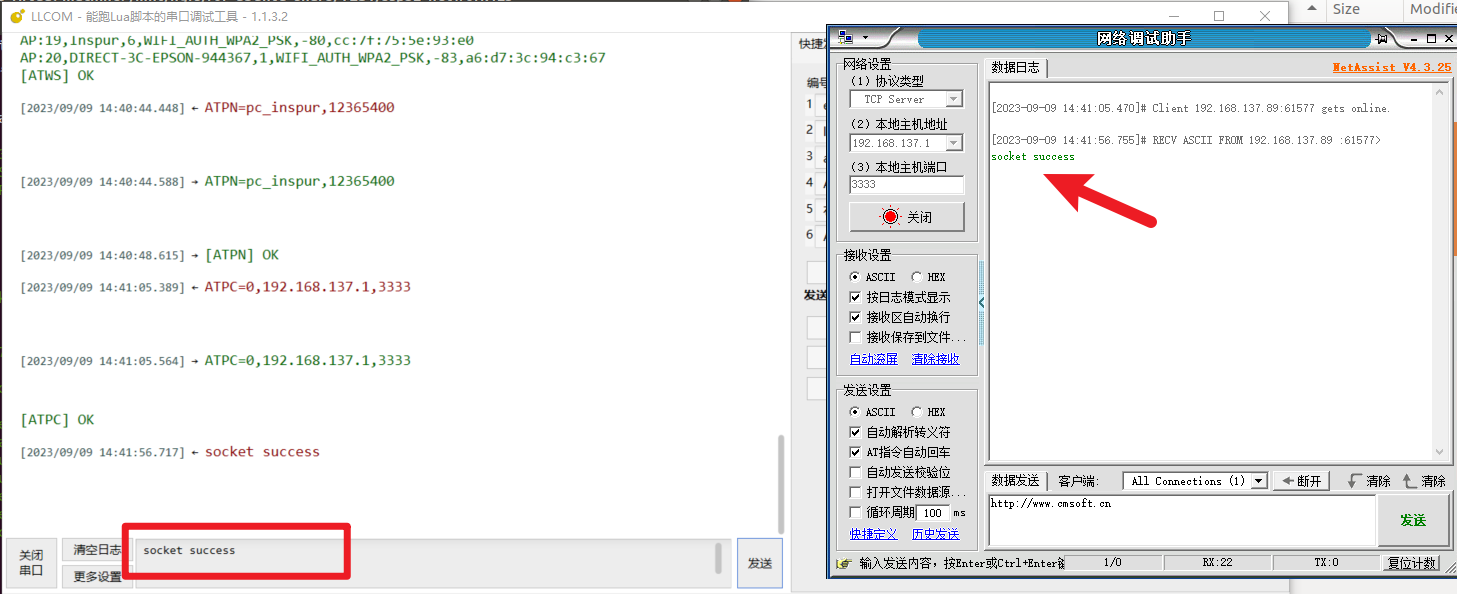Click the [ATPN] OK log line
1457x594 pixels.
click(242, 255)
